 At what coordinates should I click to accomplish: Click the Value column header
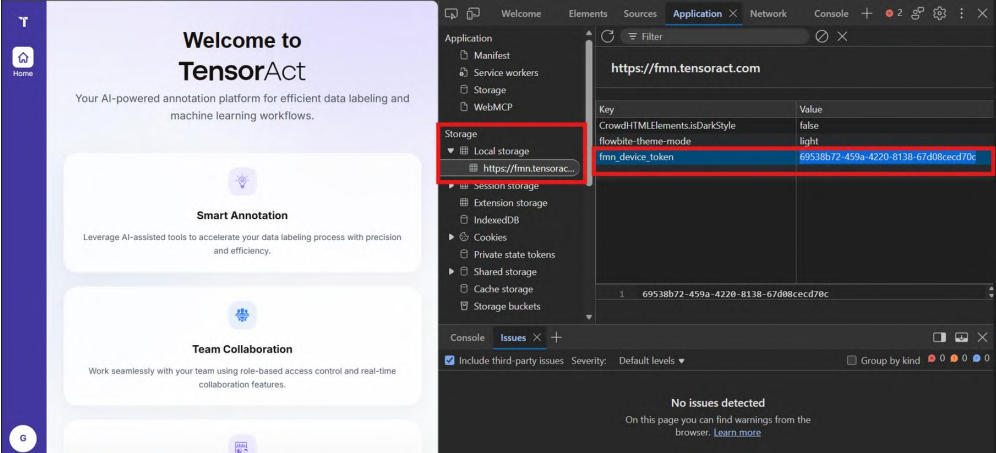[x=896, y=109]
